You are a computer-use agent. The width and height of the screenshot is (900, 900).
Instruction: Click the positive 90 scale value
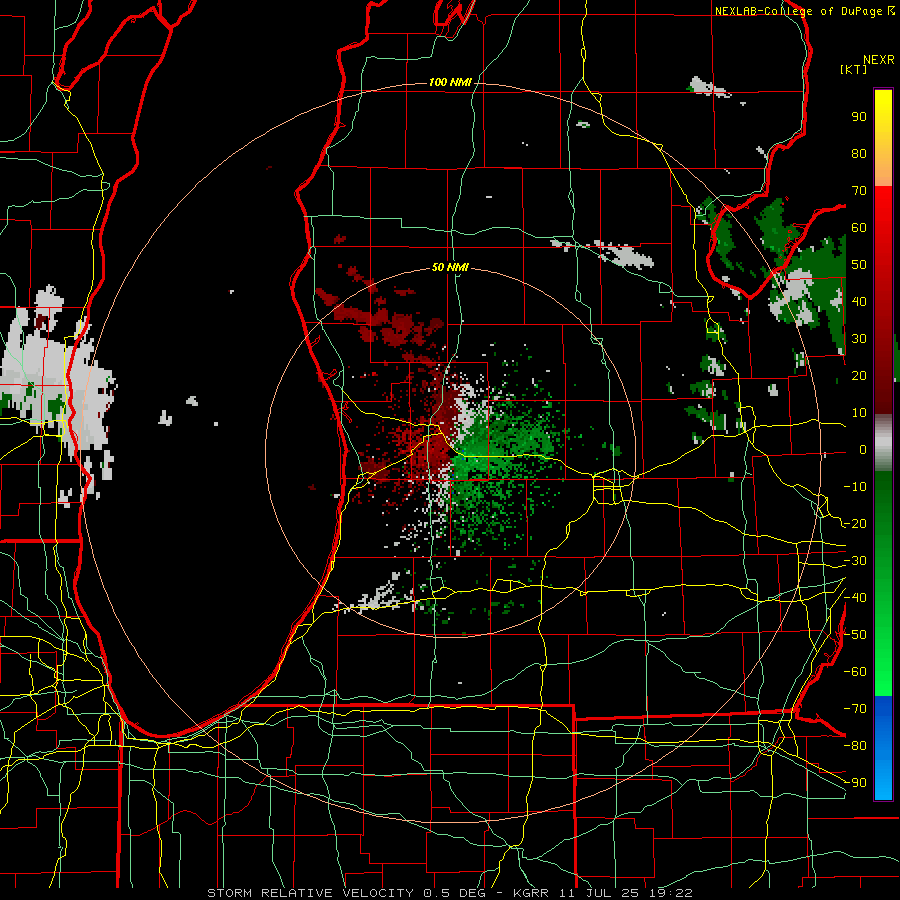(x=859, y=117)
